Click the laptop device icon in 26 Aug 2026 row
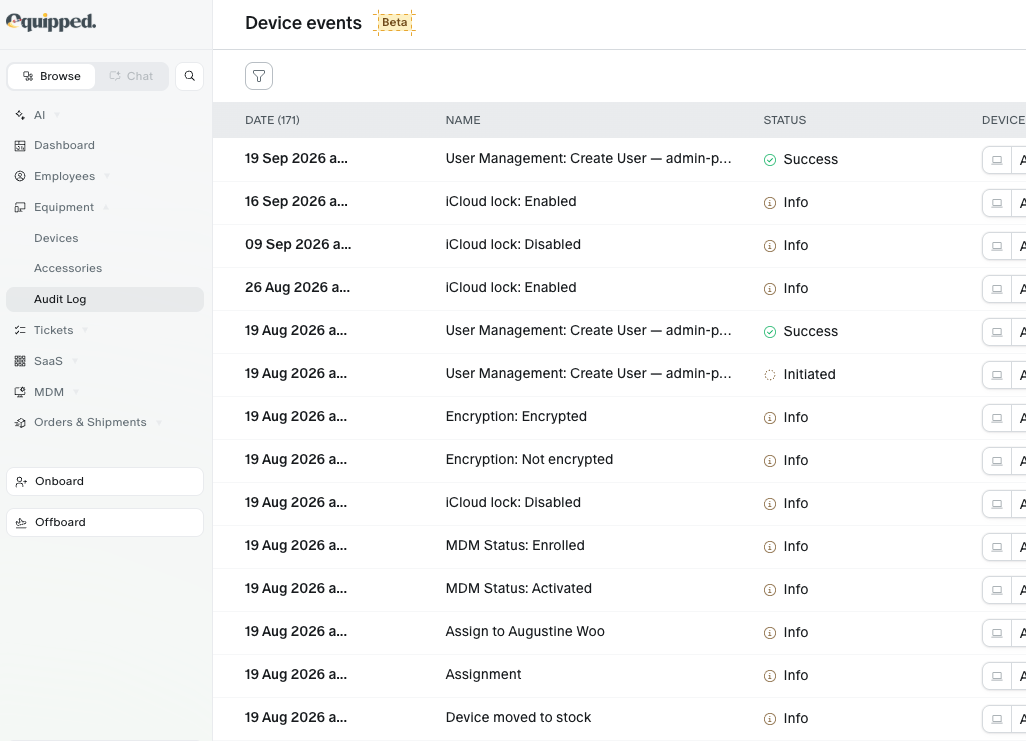 [x=997, y=289]
